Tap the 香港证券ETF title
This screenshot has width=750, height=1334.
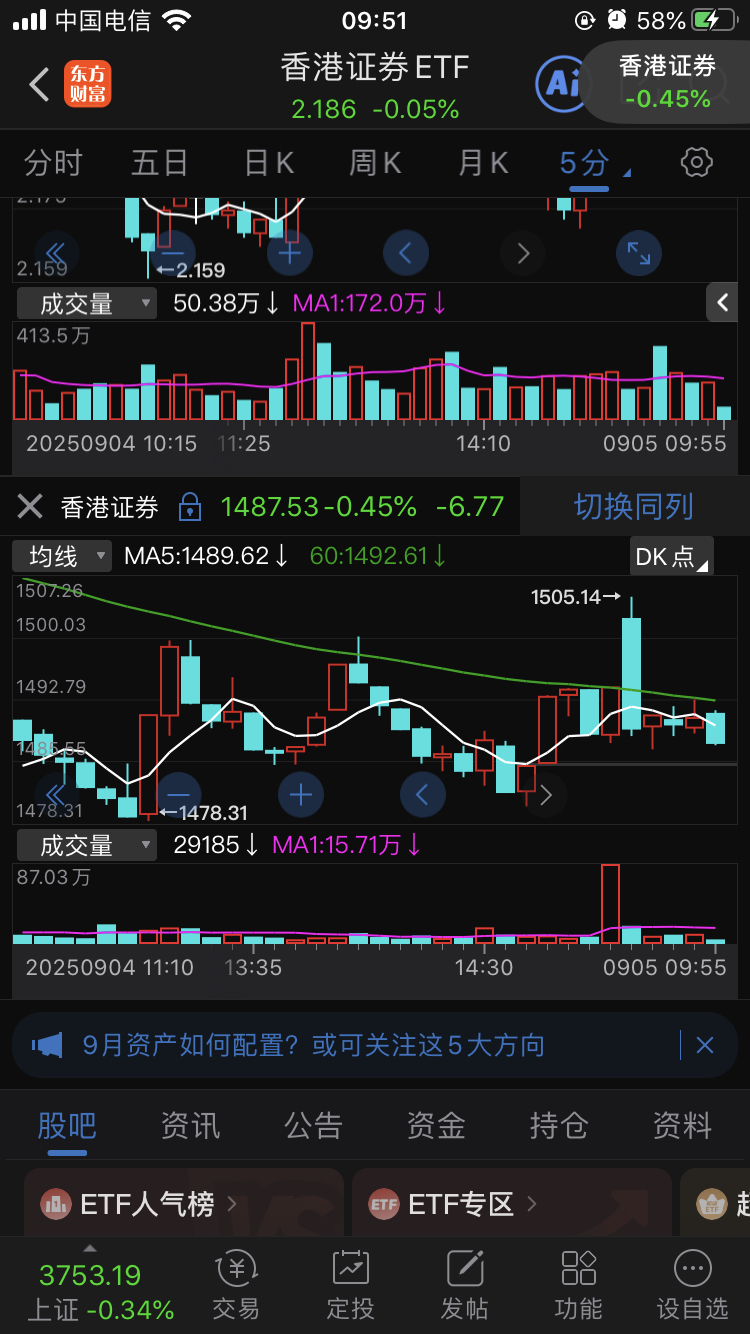[x=375, y=67]
